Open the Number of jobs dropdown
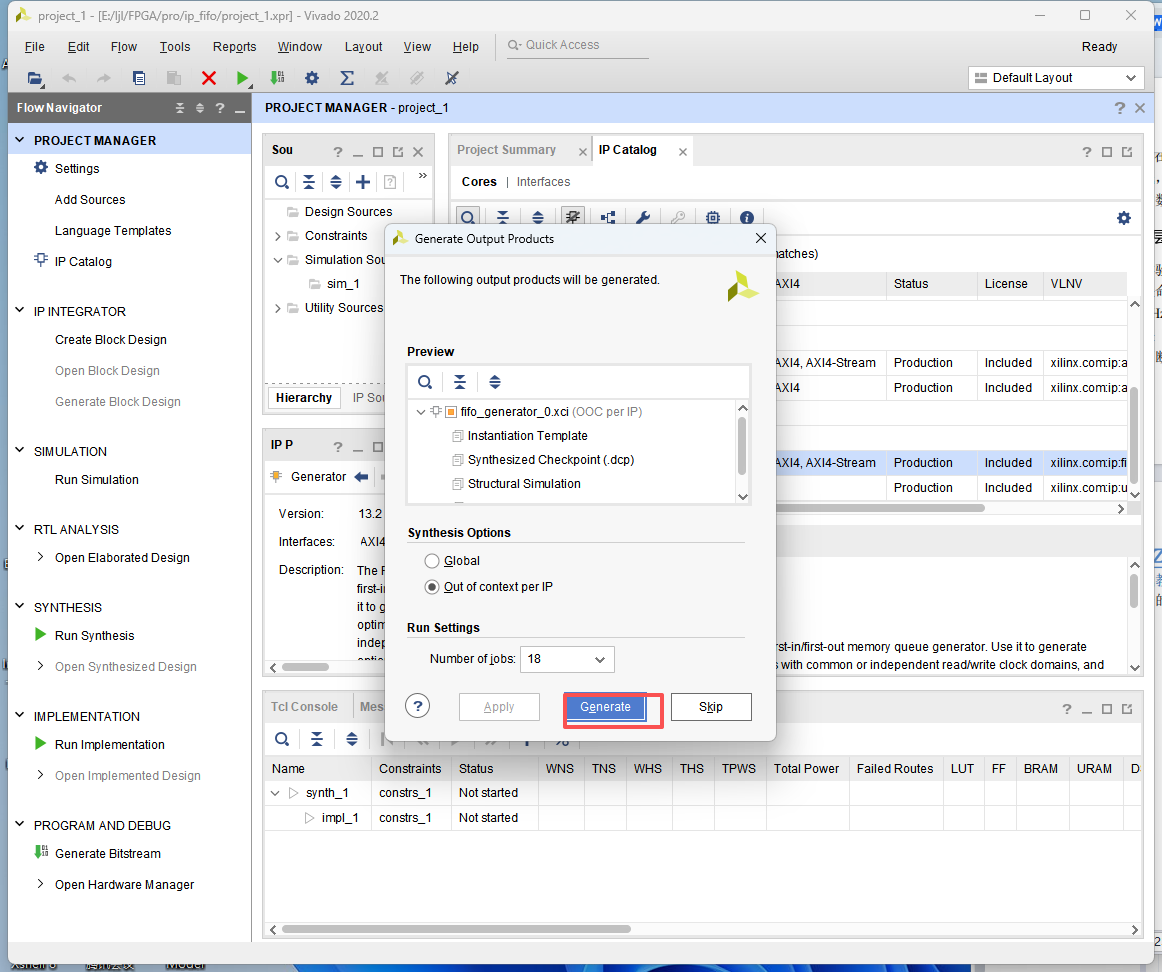 coord(568,659)
